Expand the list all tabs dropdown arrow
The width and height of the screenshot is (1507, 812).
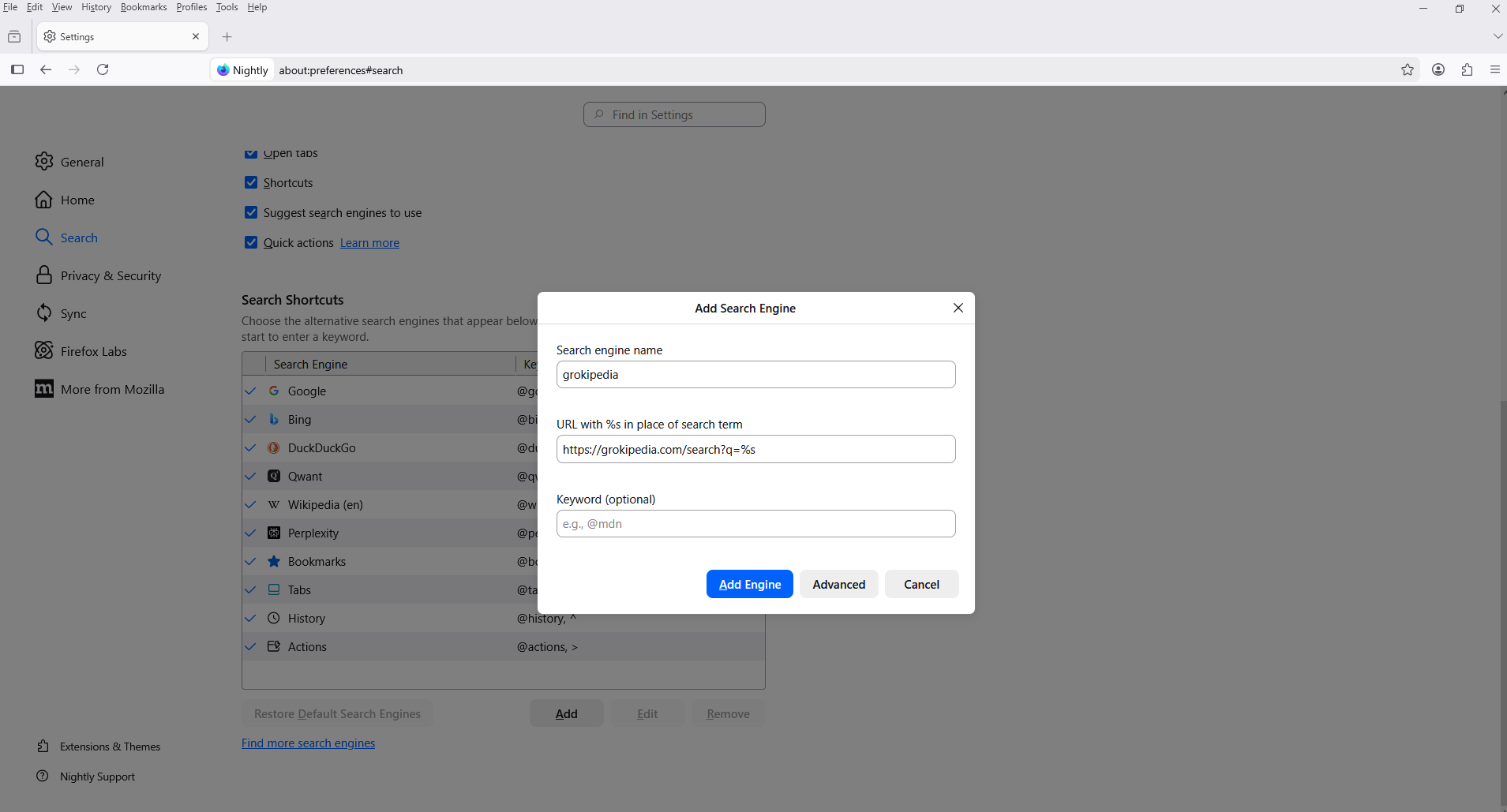1497,36
